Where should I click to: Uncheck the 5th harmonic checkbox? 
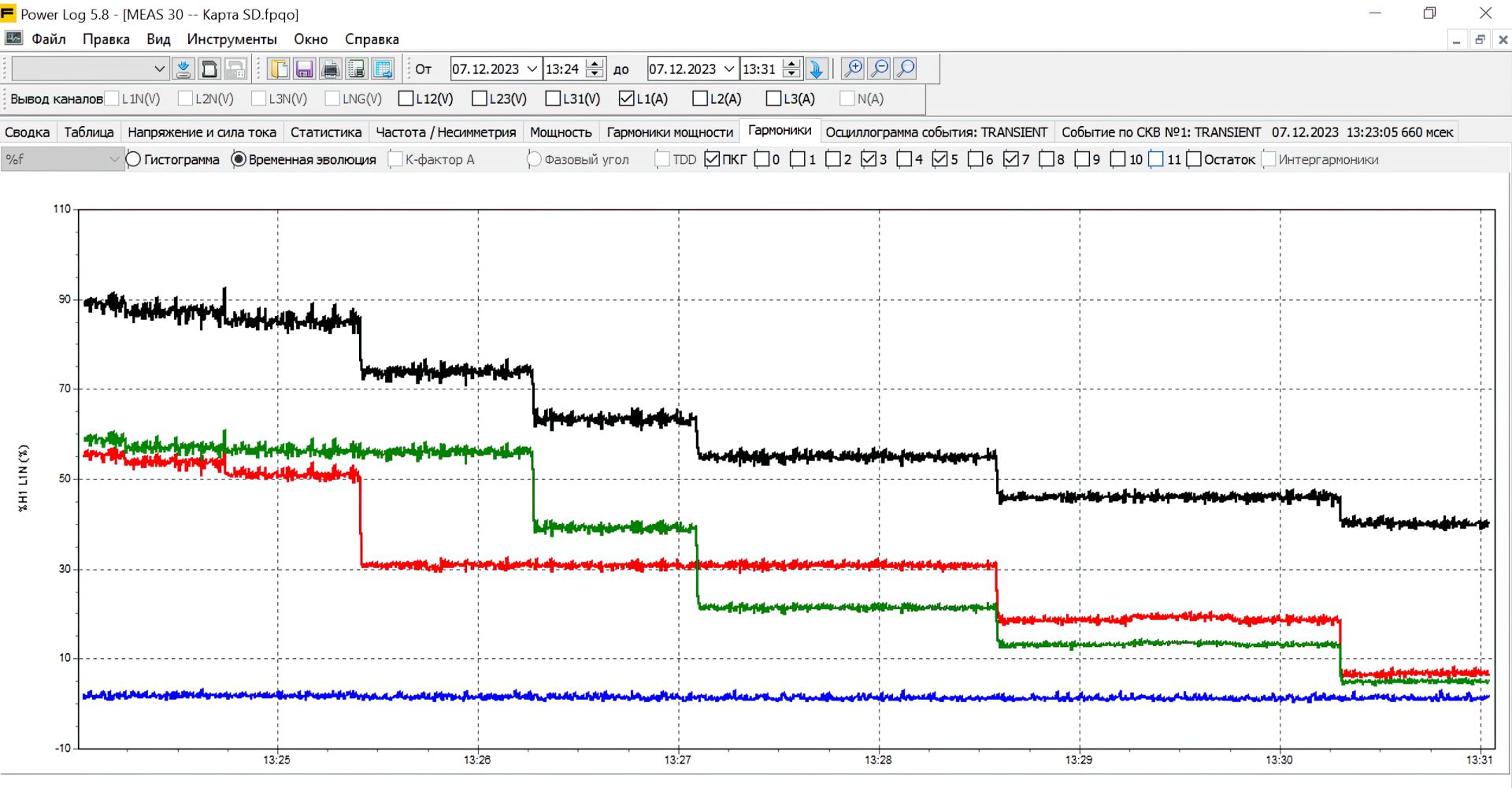(x=939, y=159)
